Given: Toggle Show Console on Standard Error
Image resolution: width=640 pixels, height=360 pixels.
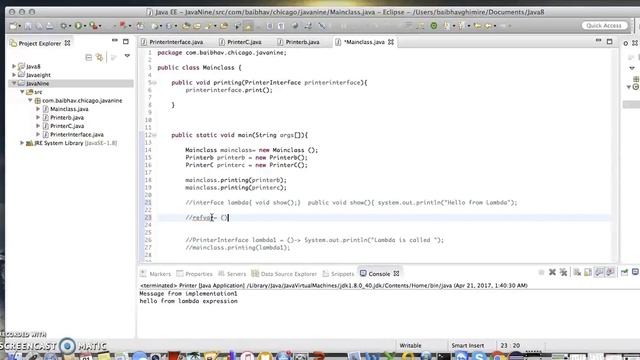Looking at the screenshot, I should (x=610, y=272).
